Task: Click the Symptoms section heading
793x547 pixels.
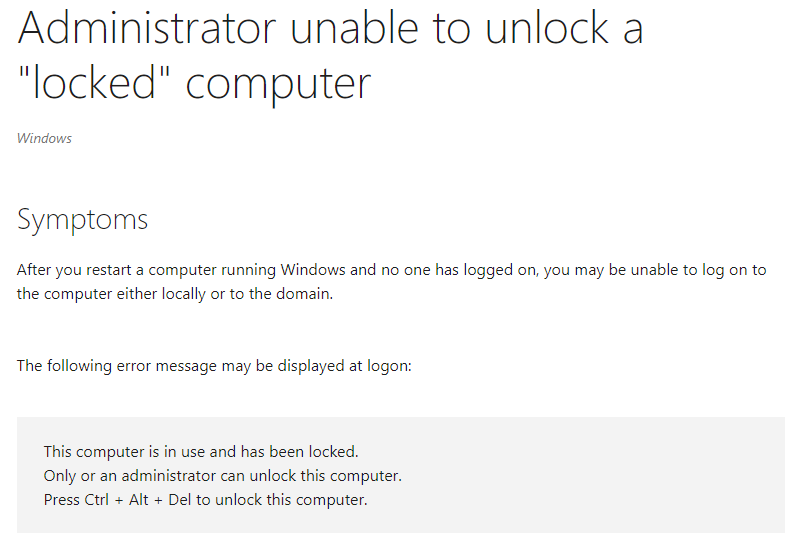Action: [82, 220]
